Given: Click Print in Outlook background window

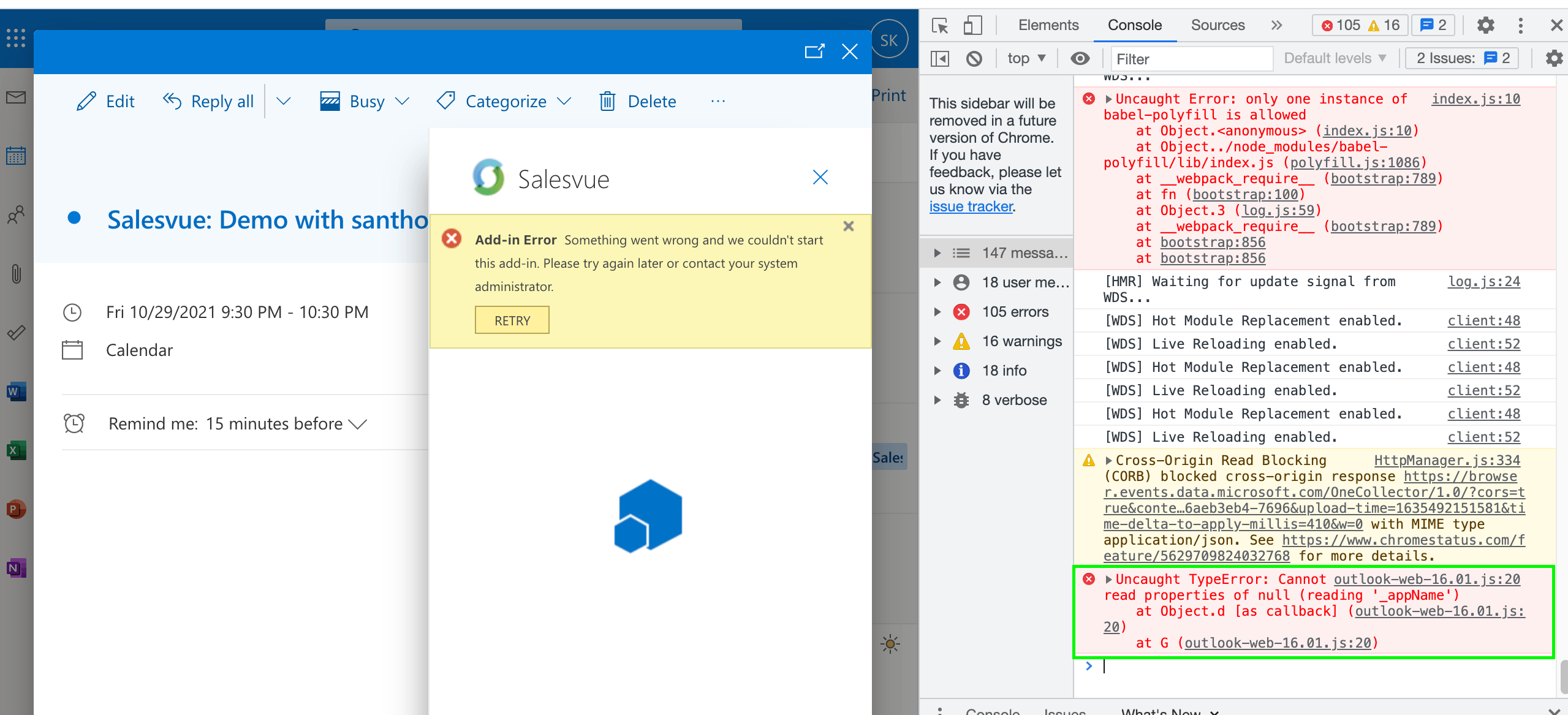Looking at the screenshot, I should [888, 96].
